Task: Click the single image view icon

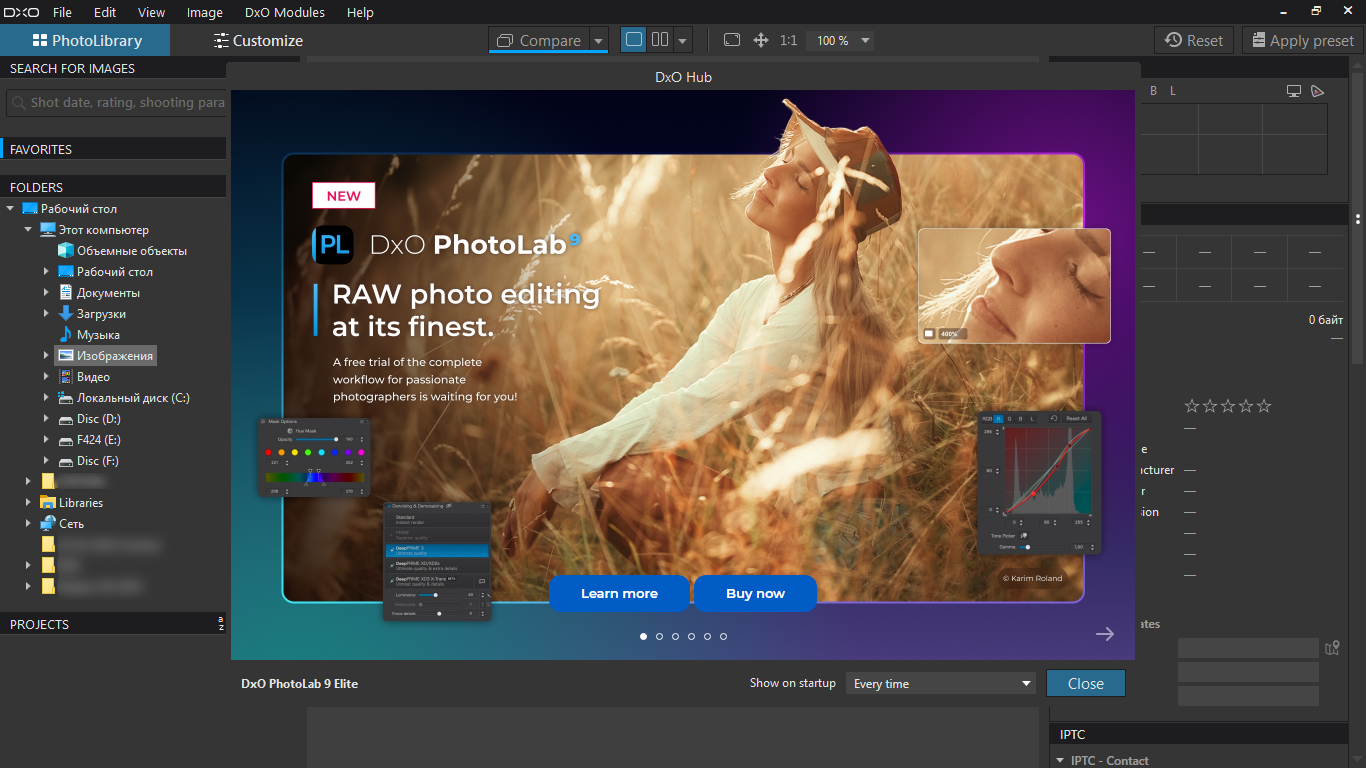Action: click(x=633, y=40)
